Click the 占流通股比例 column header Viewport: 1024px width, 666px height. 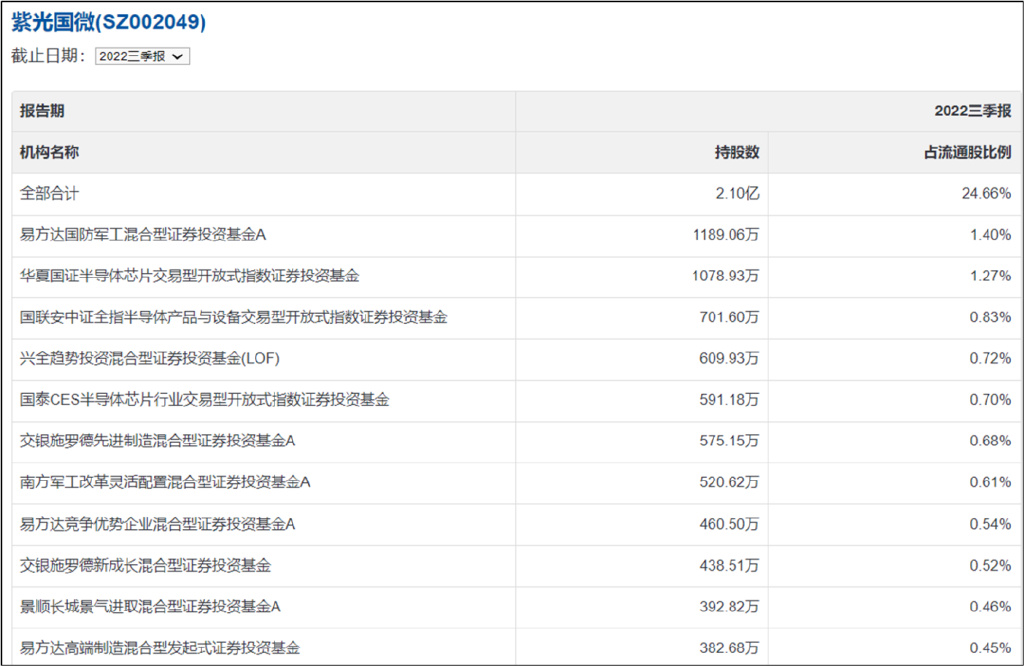click(966, 153)
